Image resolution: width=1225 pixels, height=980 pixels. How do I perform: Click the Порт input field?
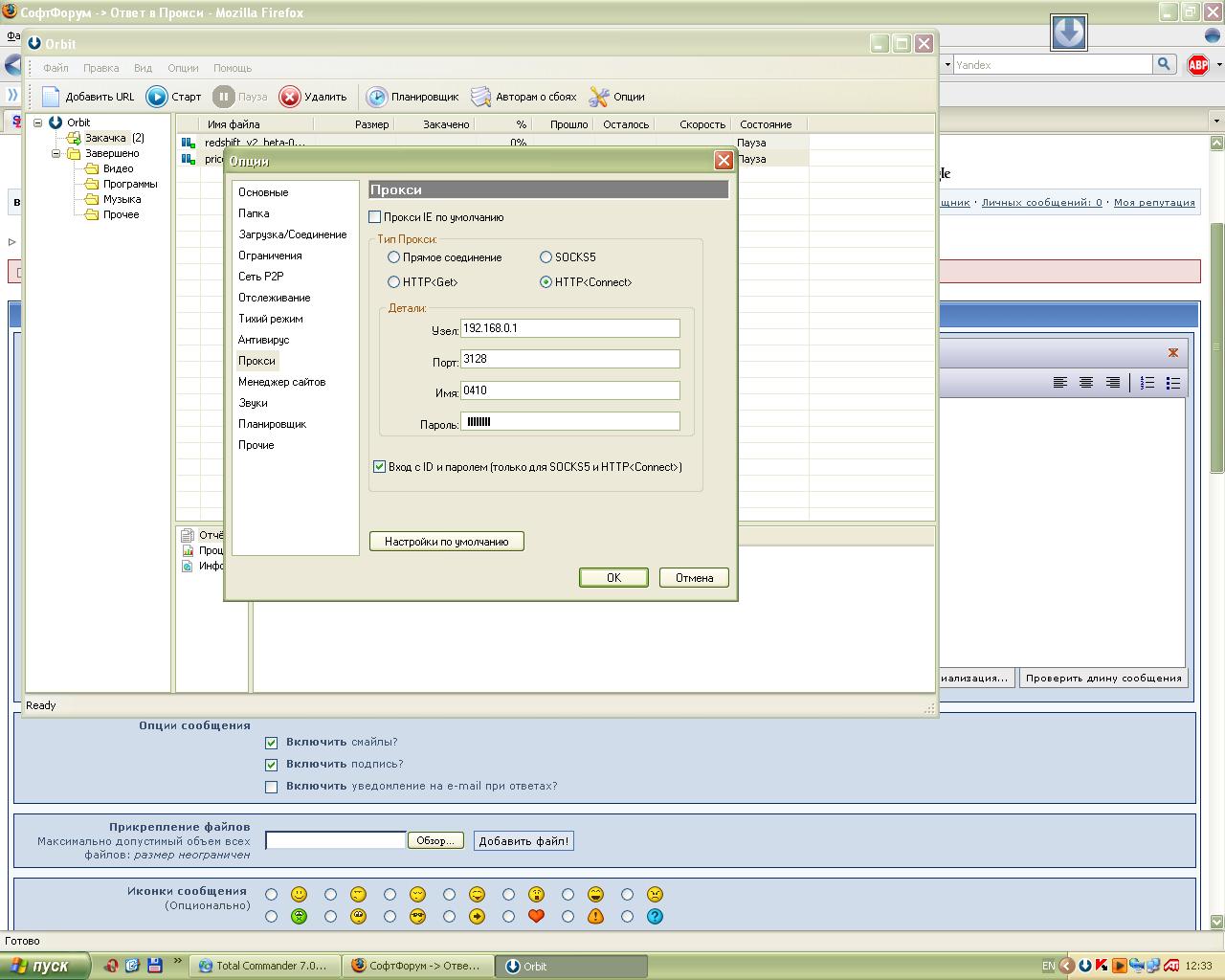click(x=570, y=359)
